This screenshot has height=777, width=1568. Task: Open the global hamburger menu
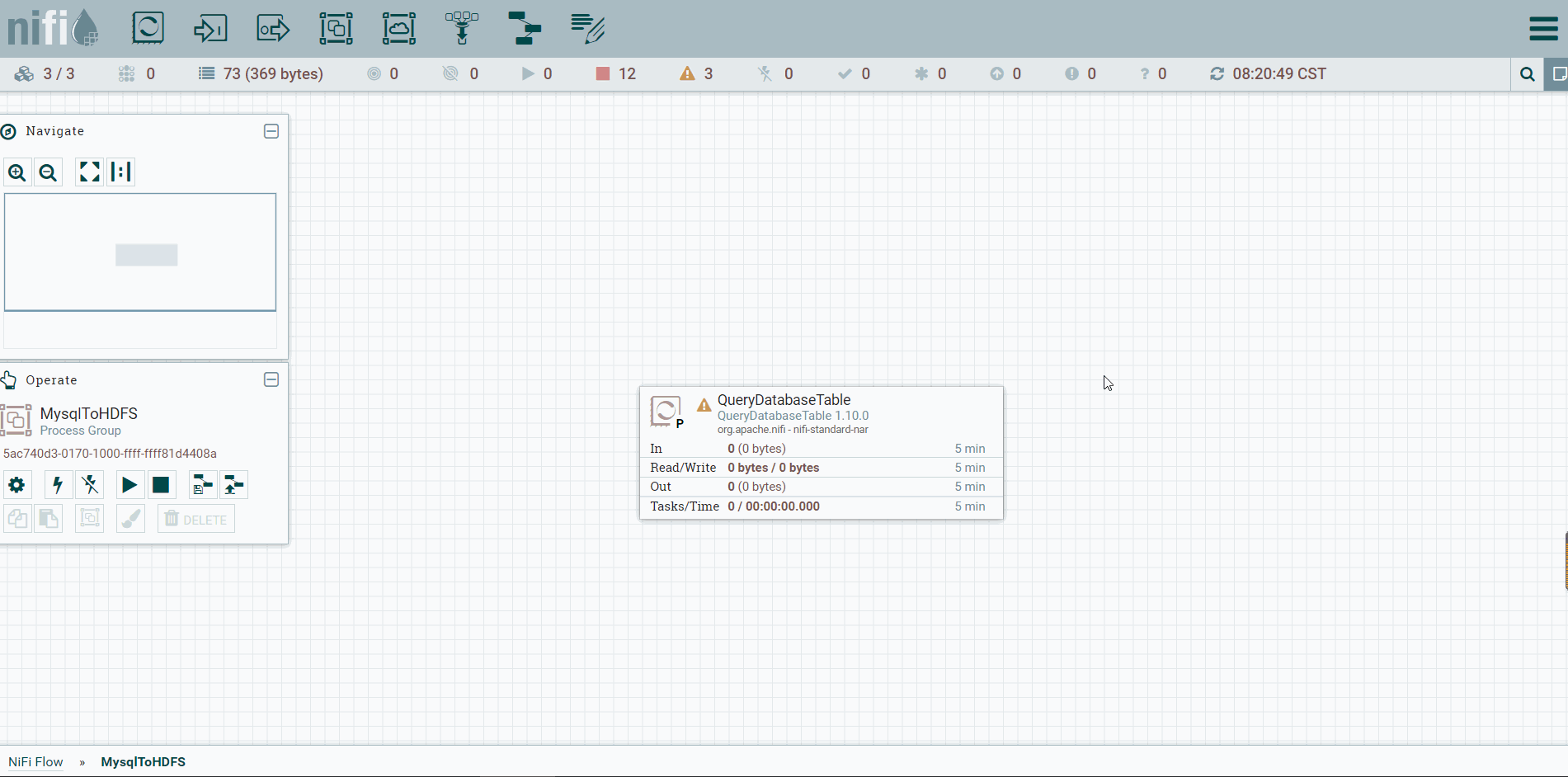point(1543,28)
